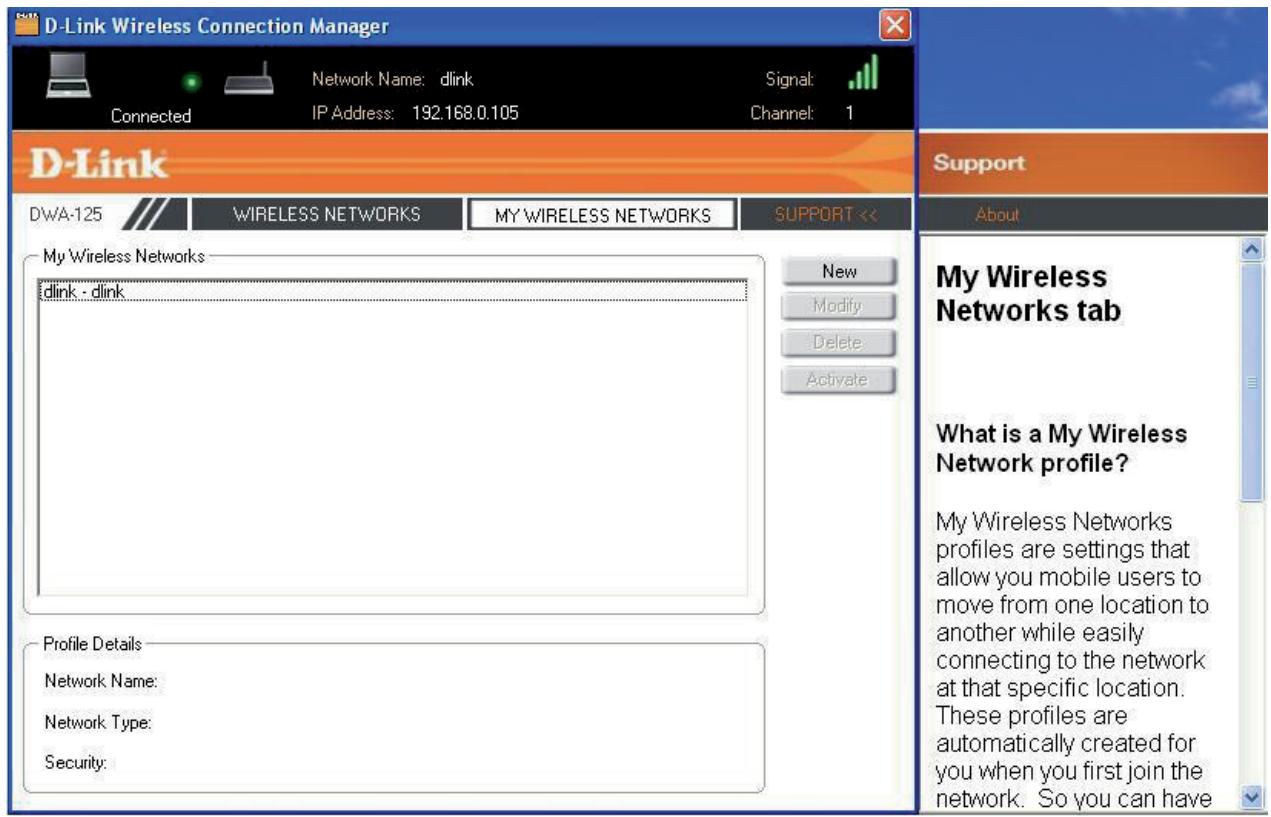1271x817 pixels.
Task: Close the Wireless Connection Manager window
Action: coord(895,25)
